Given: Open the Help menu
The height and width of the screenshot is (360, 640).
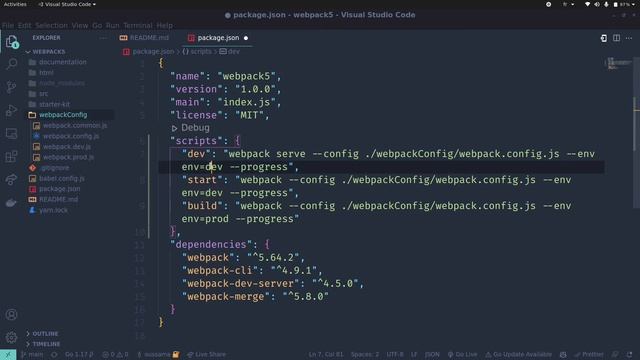Looking at the screenshot, I should pos(164,25).
